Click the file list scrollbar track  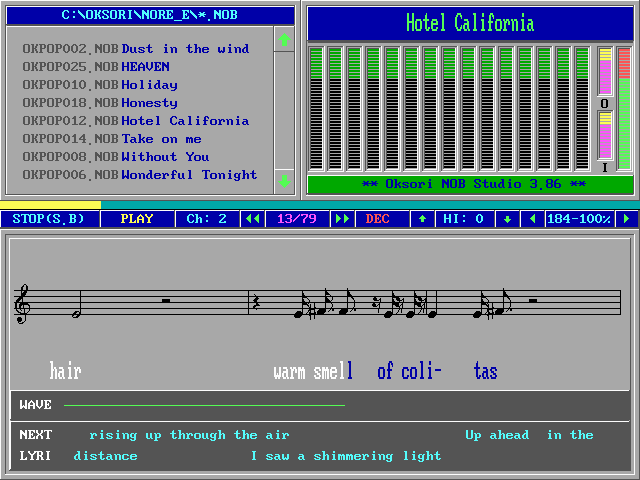284,111
